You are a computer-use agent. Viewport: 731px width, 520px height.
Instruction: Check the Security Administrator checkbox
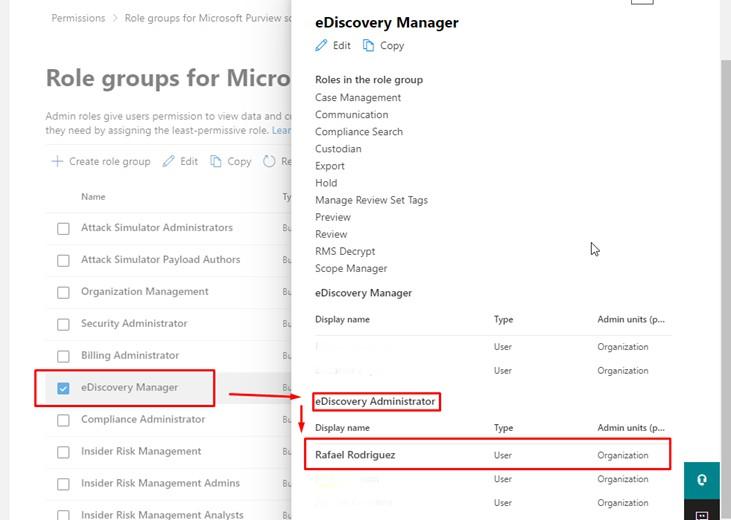coord(63,324)
